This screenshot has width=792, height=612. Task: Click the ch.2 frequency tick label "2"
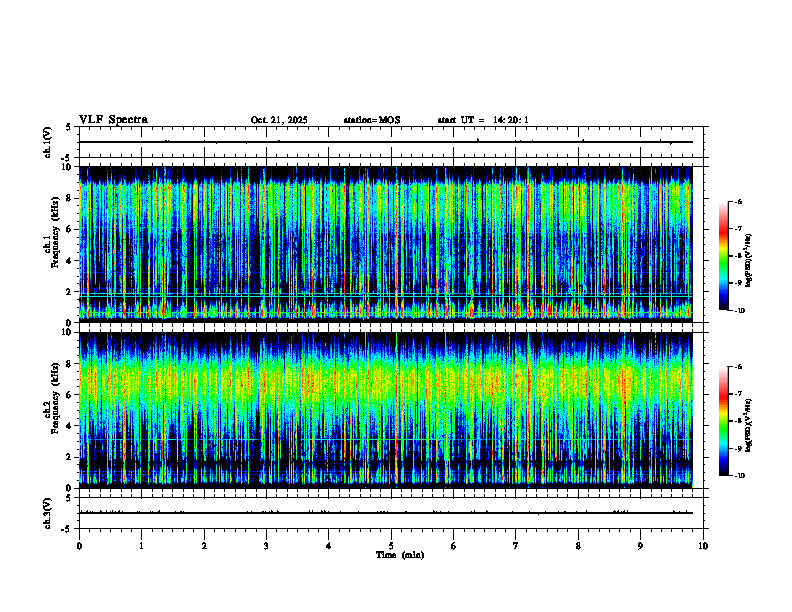[x=70, y=457]
